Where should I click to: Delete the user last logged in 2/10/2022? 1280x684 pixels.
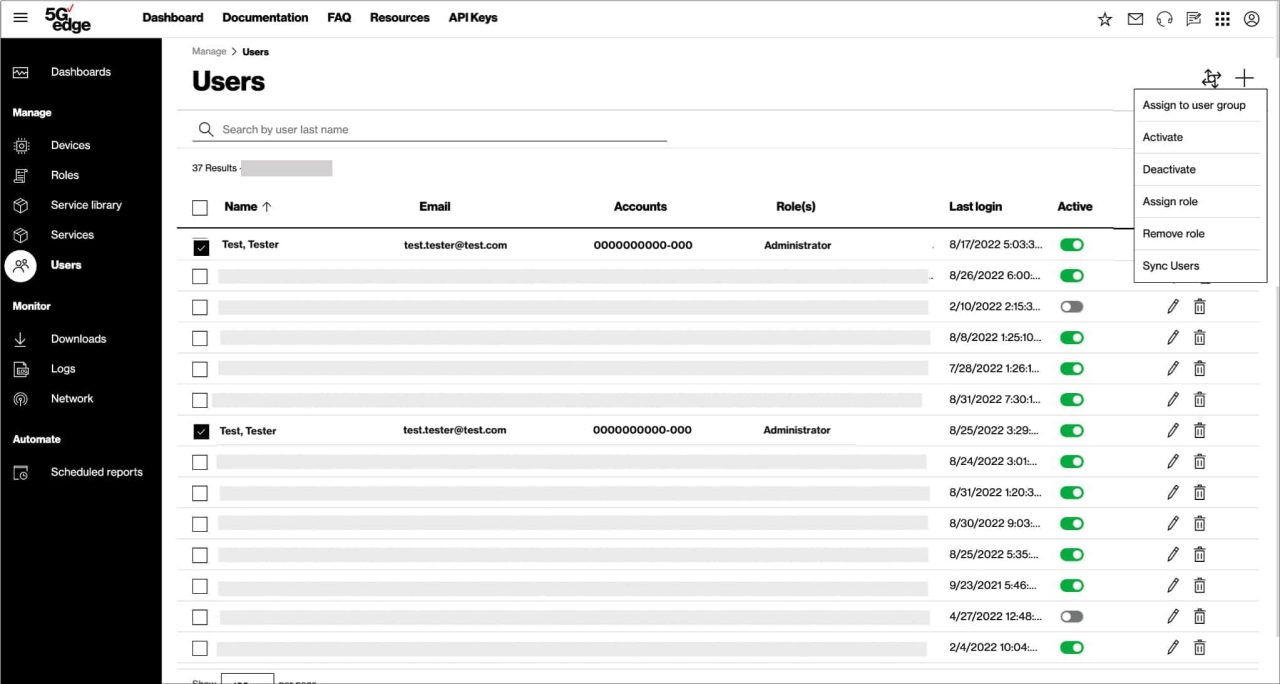click(1199, 307)
